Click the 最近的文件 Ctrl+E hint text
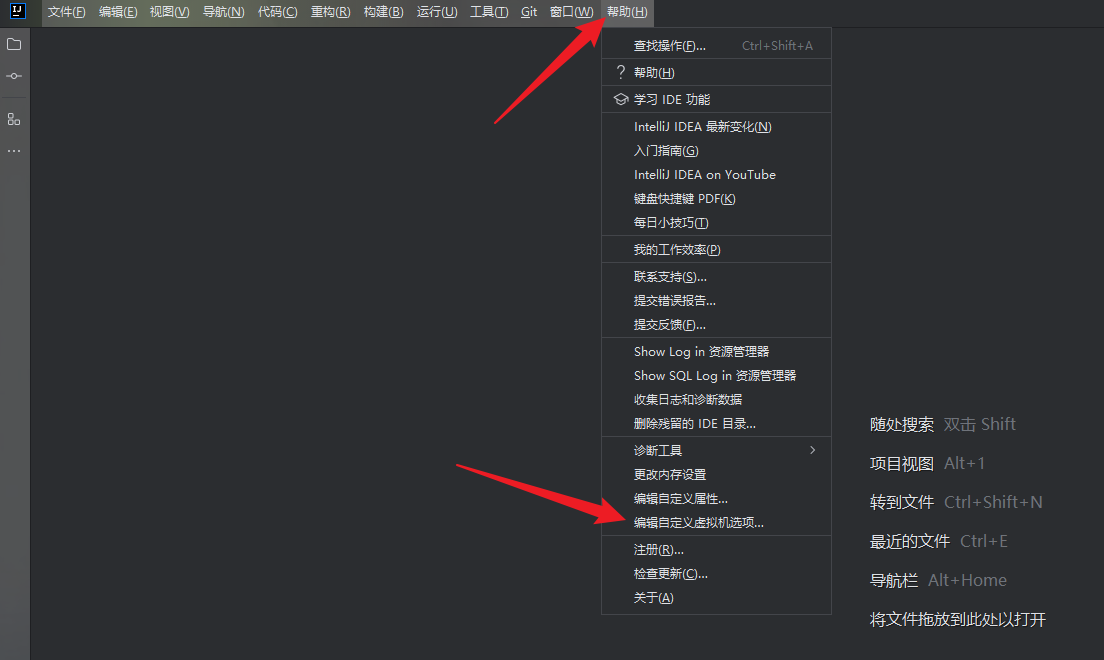The width and height of the screenshot is (1104, 660). pyautogui.click(x=939, y=541)
